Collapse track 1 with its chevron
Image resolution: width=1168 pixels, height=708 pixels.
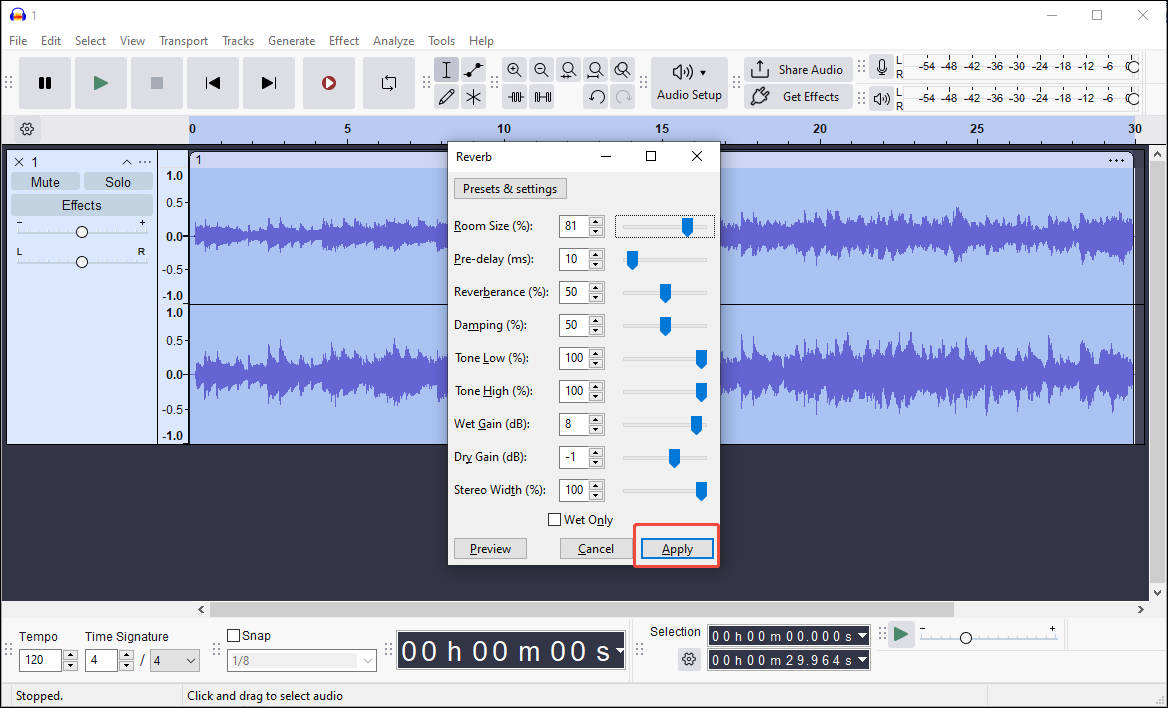[127, 161]
